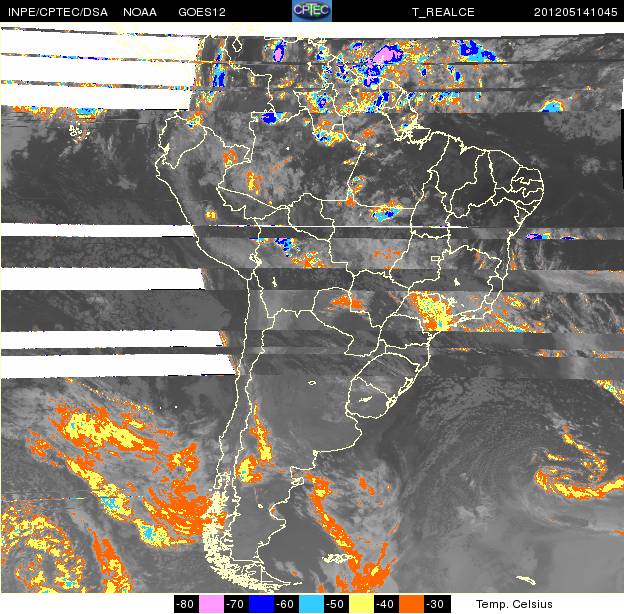Select the -50 legend value
624x614 pixels.
[x=336, y=604]
